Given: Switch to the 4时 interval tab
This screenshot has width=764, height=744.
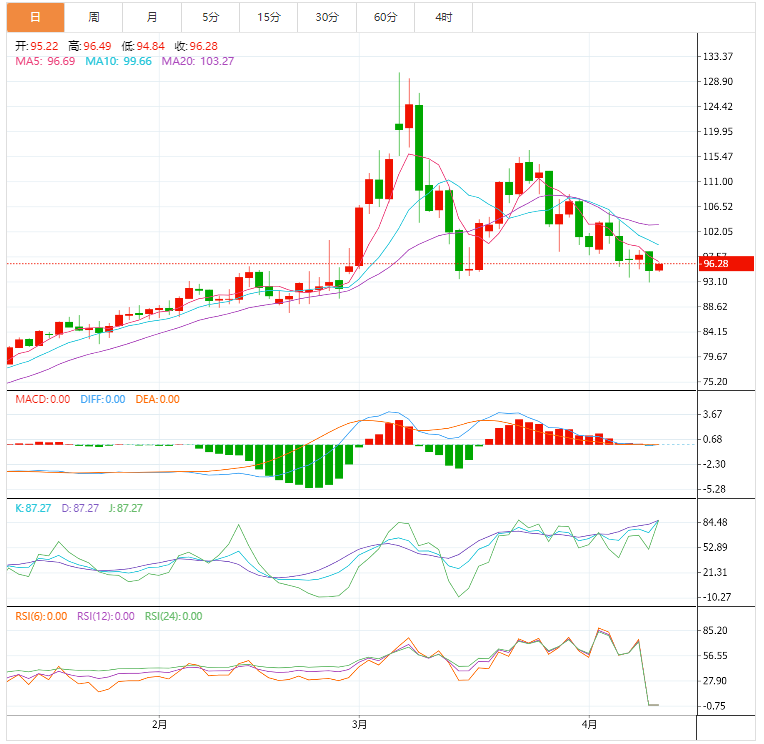Looking at the screenshot, I should pos(443,17).
